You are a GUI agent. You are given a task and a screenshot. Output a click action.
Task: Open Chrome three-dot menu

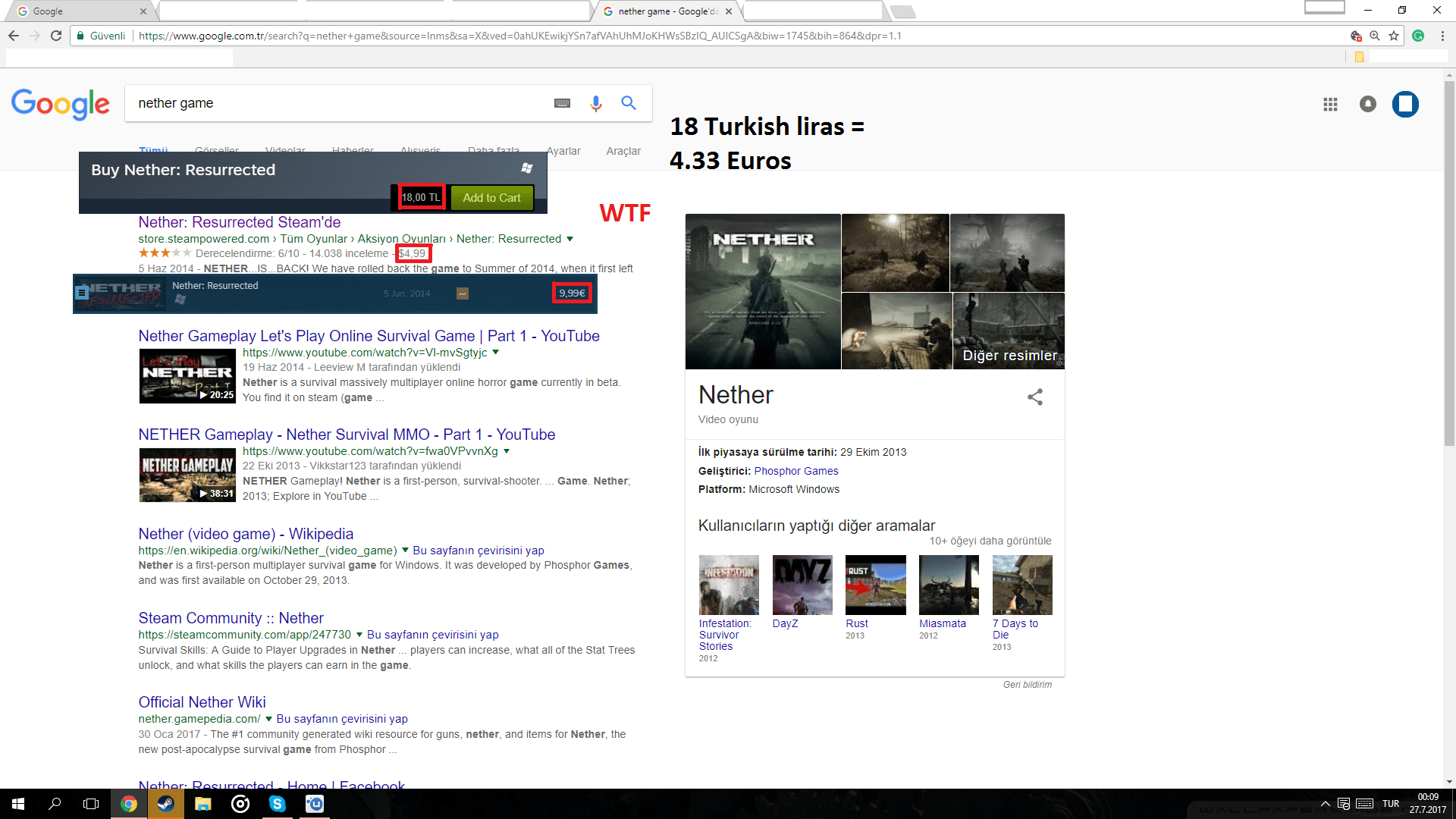coord(1442,36)
